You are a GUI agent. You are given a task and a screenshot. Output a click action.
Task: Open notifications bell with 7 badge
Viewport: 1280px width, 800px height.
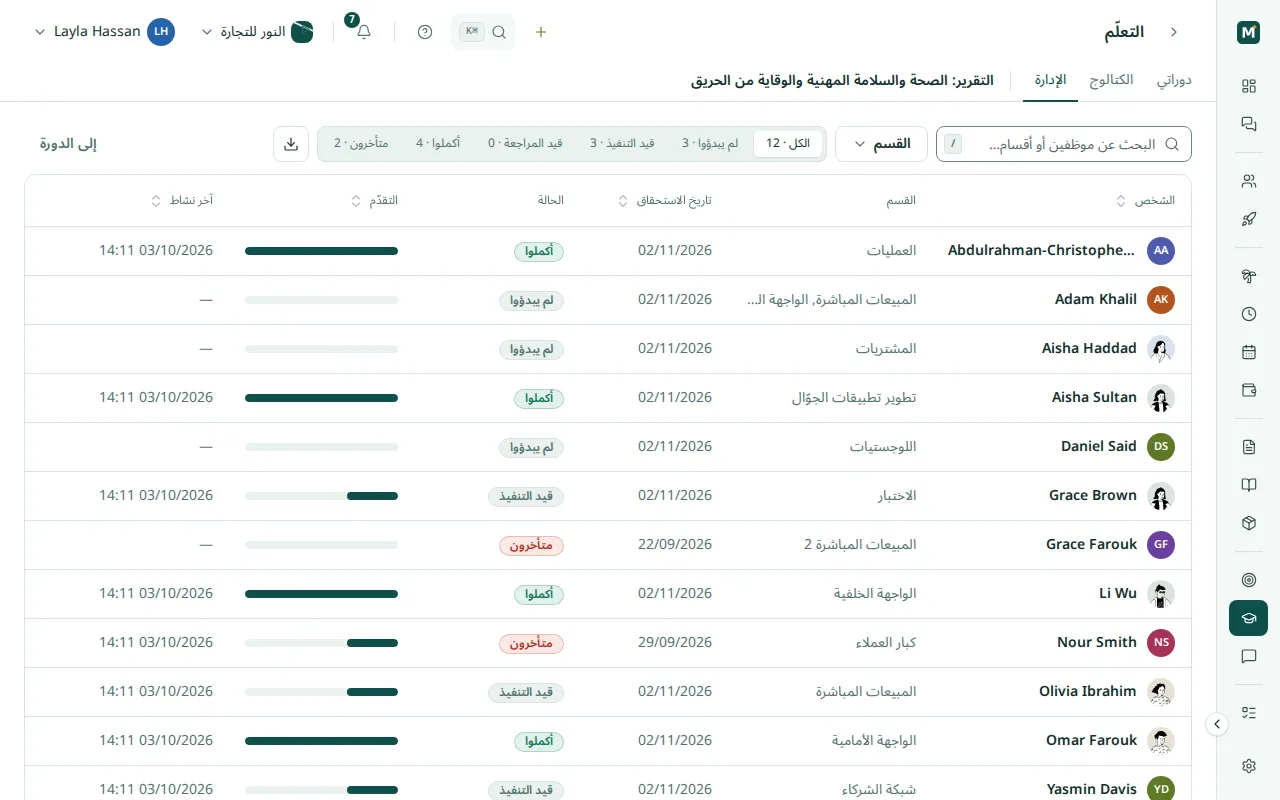pos(362,32)
